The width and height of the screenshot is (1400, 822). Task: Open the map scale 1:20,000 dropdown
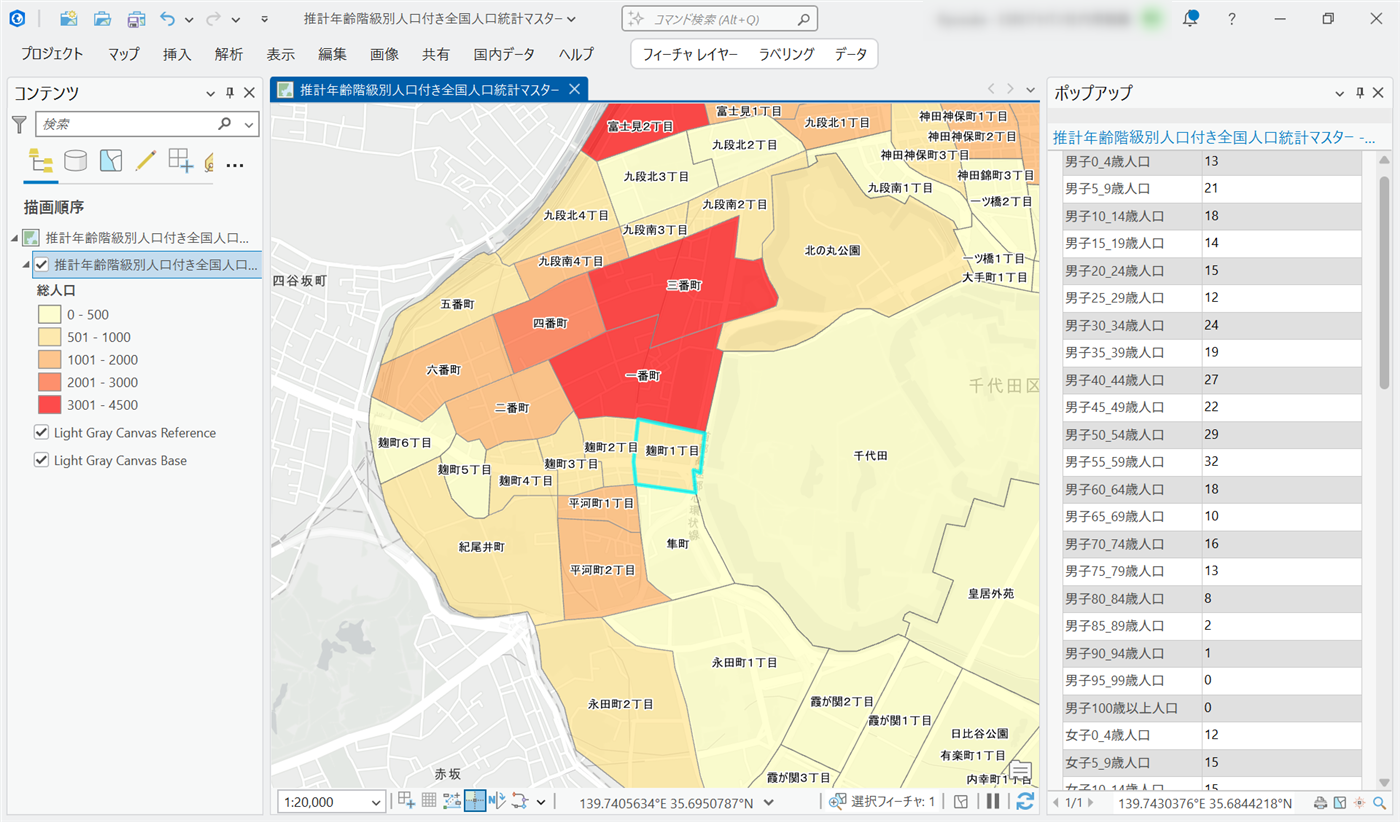click(x=376, y=802)
